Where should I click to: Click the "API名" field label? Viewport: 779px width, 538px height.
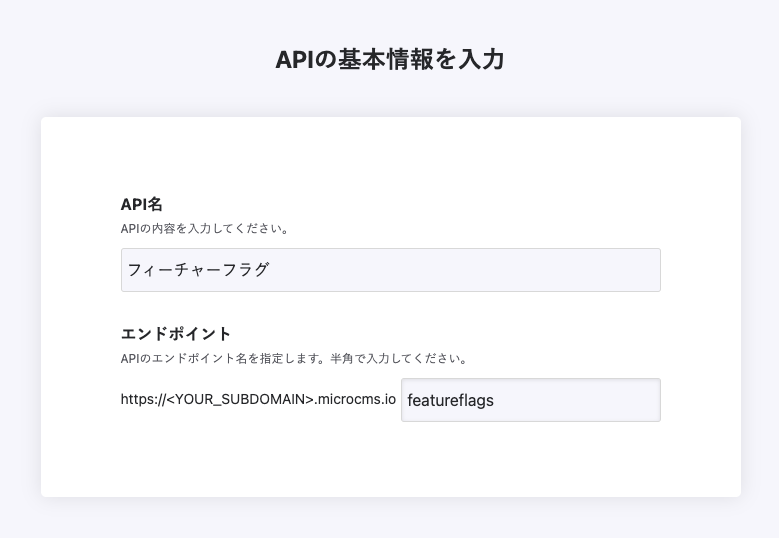coord(141,204)
